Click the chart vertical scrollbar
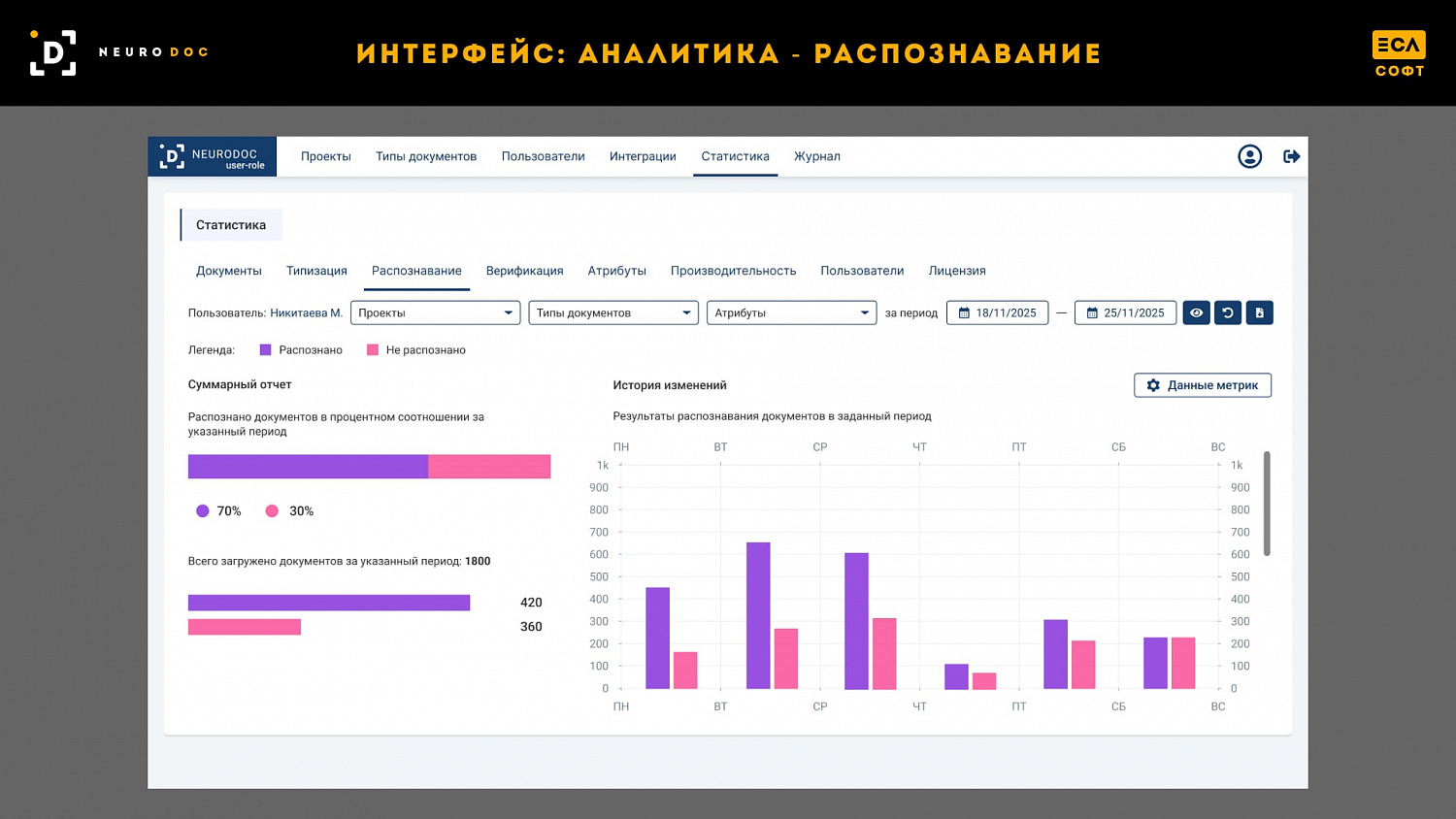1456x819 pixels. (x=1267, y=504)
